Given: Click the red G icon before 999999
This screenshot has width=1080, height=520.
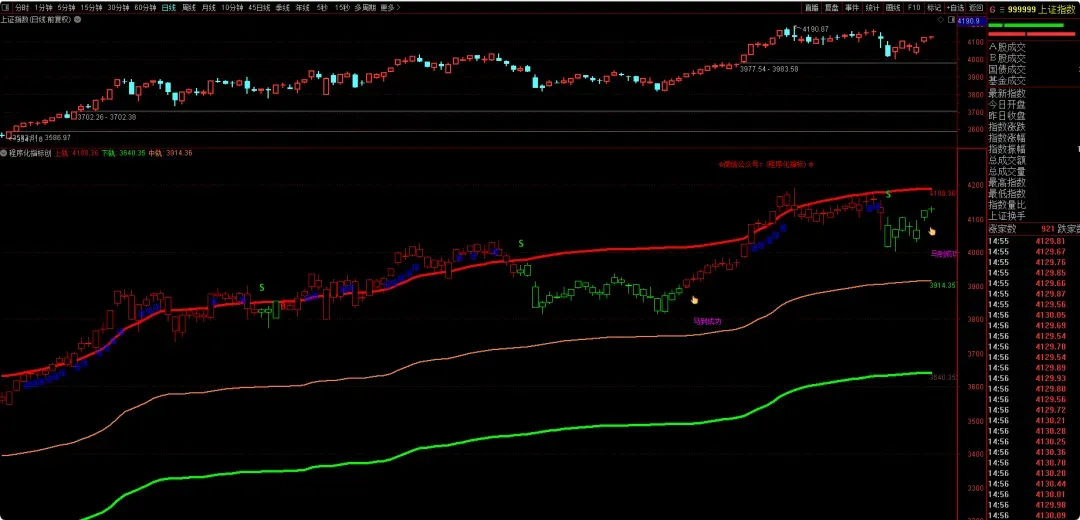Looking at the screenshot, I should (x=992, y=9).
